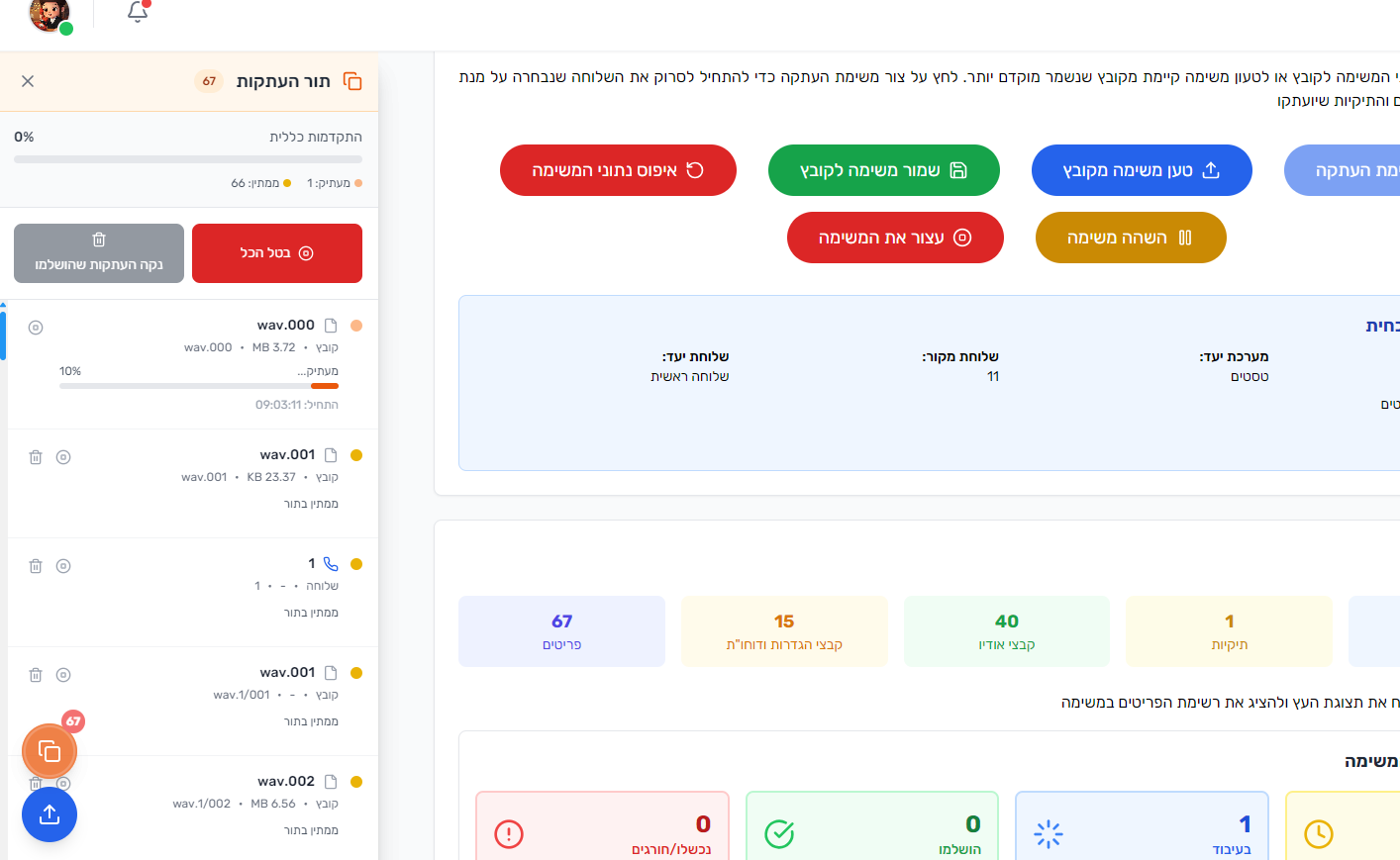Image resolution: width=1400 pixels, height=860 pixels.
Task: Click the 0 הושלמו status card
Action: [x=872, y=826]
